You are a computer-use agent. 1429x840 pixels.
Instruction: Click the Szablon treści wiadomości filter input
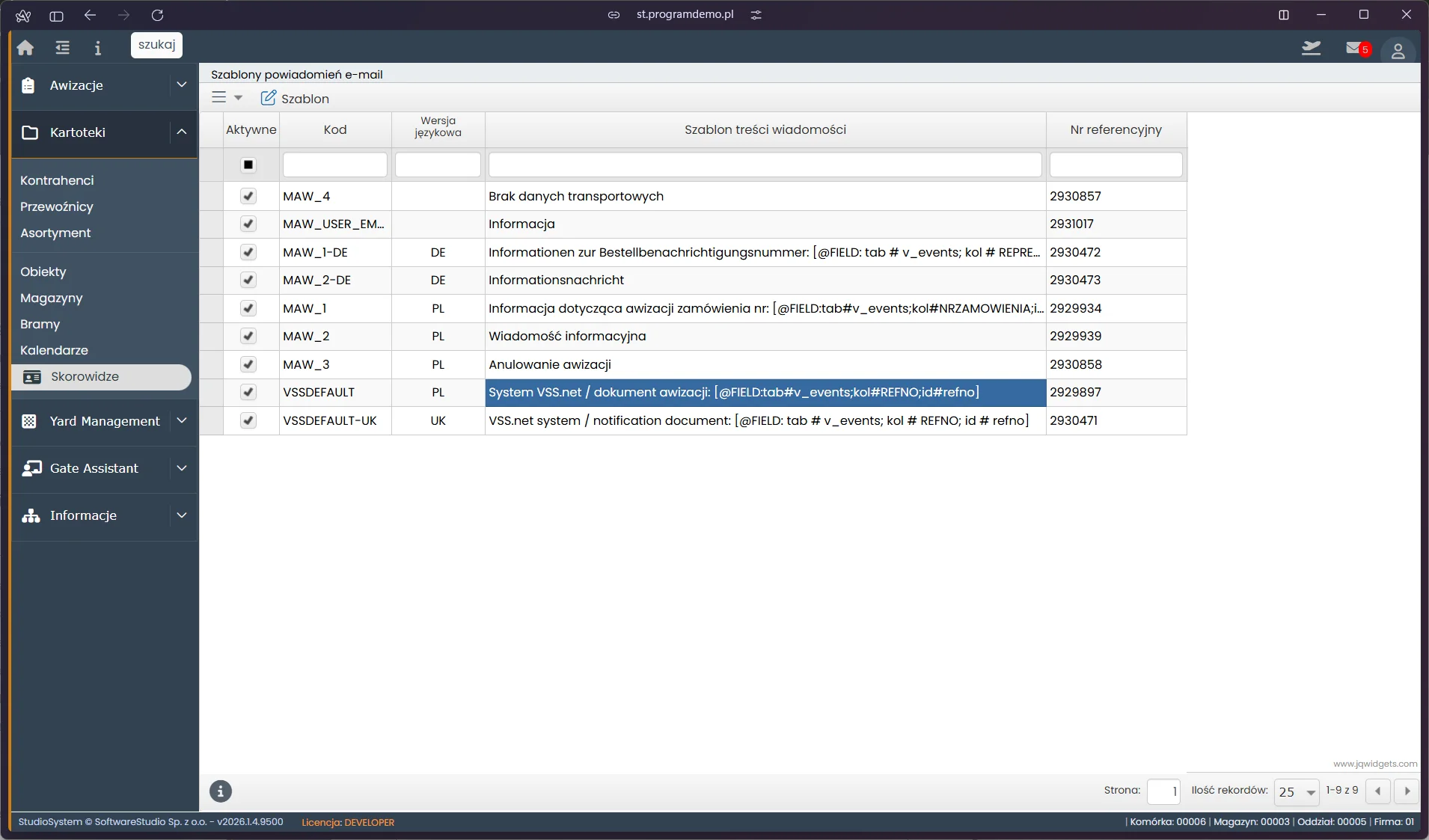point(765,165)
